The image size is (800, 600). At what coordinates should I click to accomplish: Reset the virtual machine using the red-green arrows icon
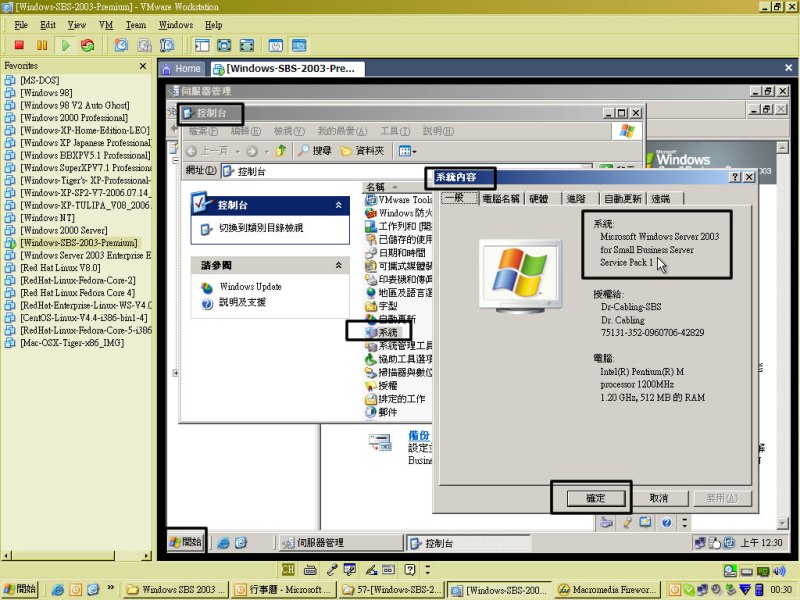coord(88,45)
